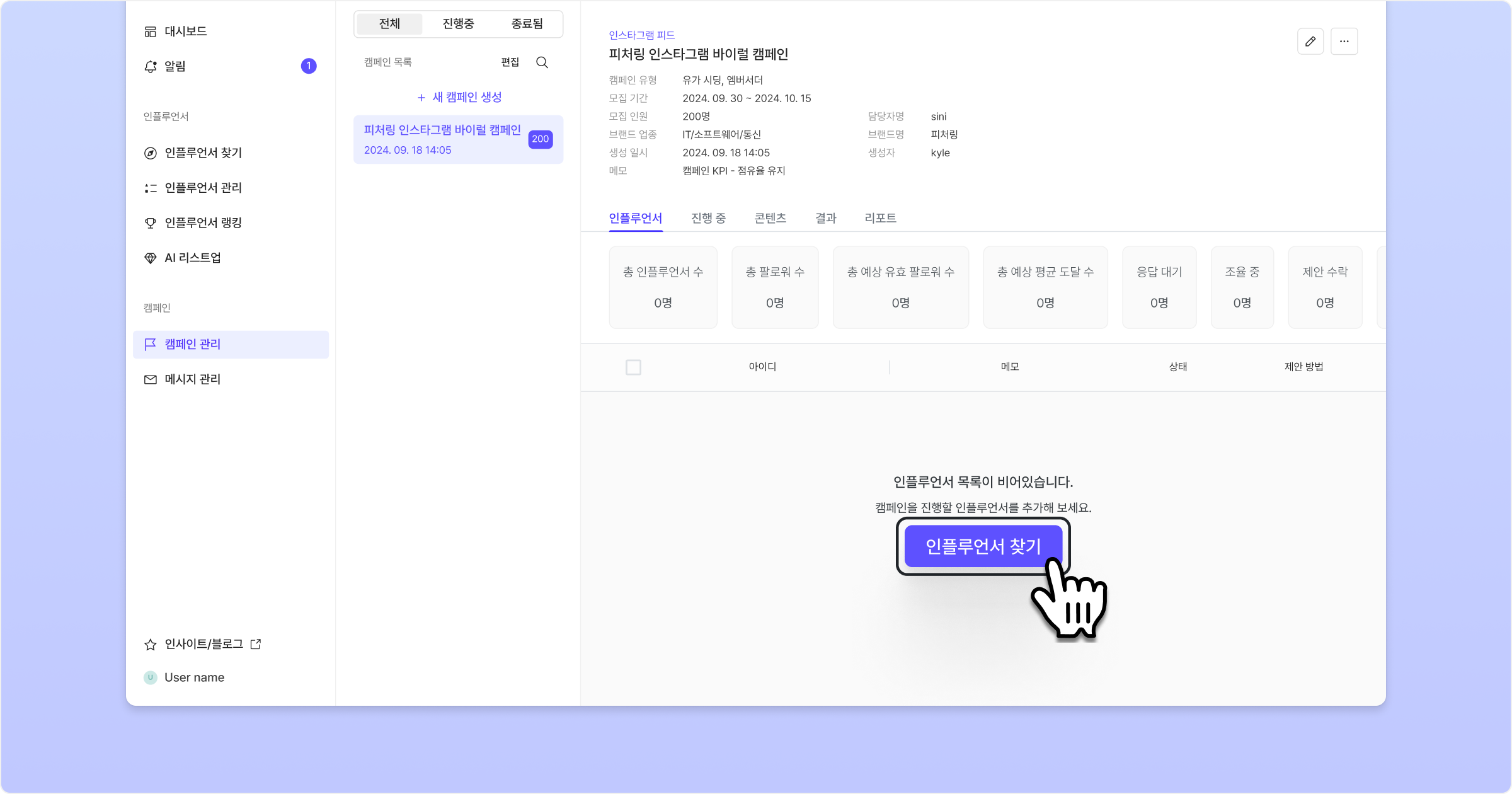Click 새 캠페인 생성 link
The height and width of the screenshot is (794, 1512).
point(459,97)
